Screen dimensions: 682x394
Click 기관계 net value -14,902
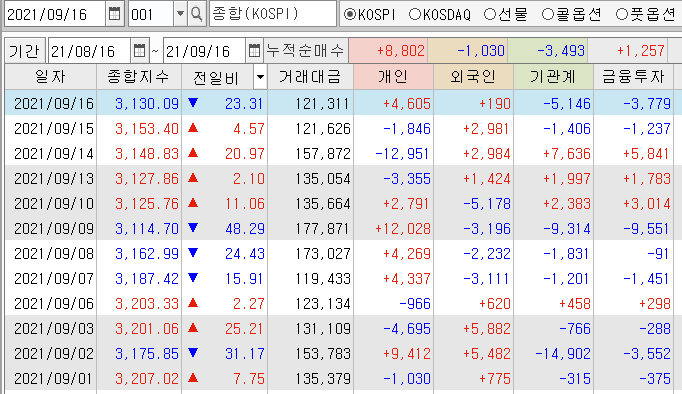point(563,354)
